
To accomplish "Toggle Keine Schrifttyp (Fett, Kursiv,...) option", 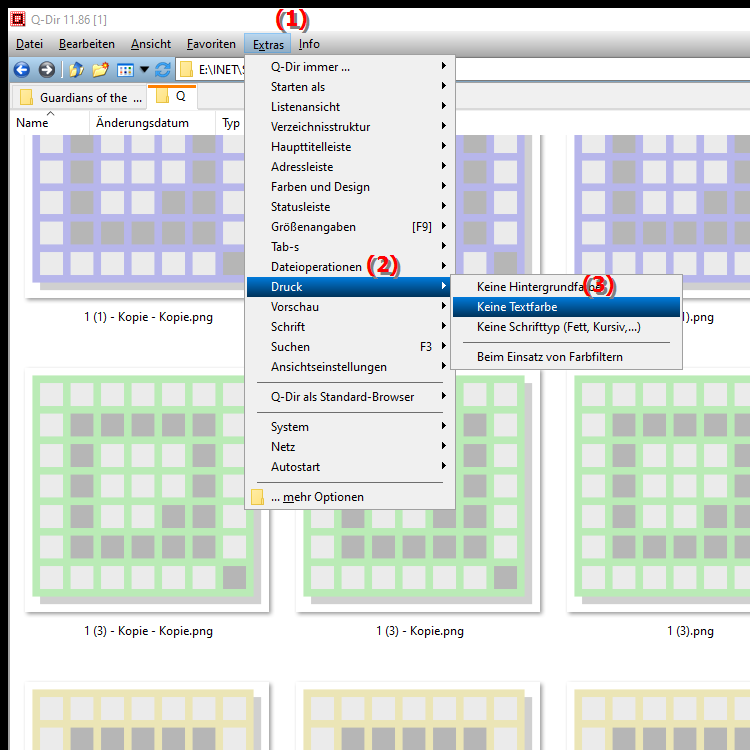I will tap(566, 327).
